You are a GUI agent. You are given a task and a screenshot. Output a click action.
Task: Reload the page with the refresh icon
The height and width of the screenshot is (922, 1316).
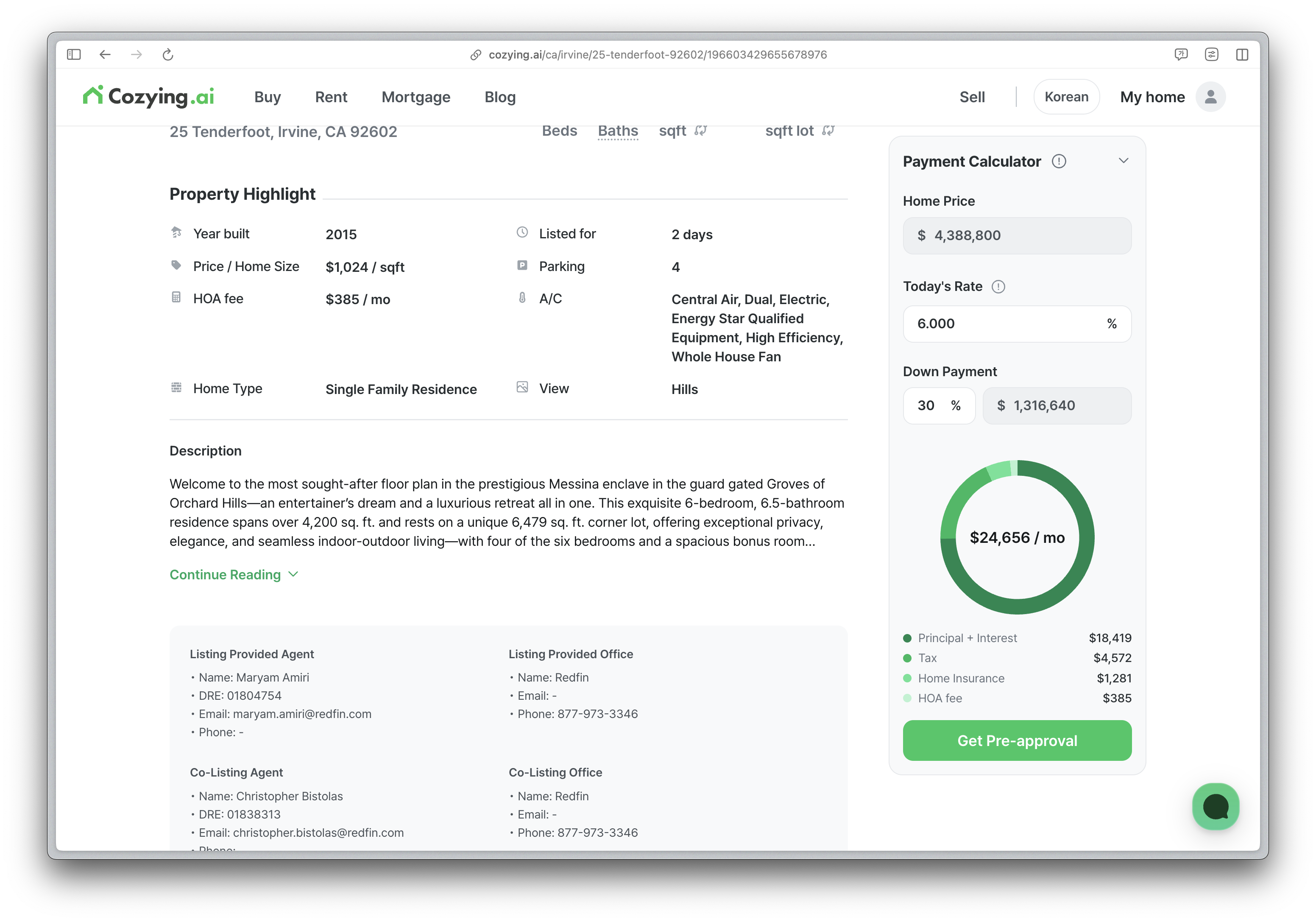(168, 54)
